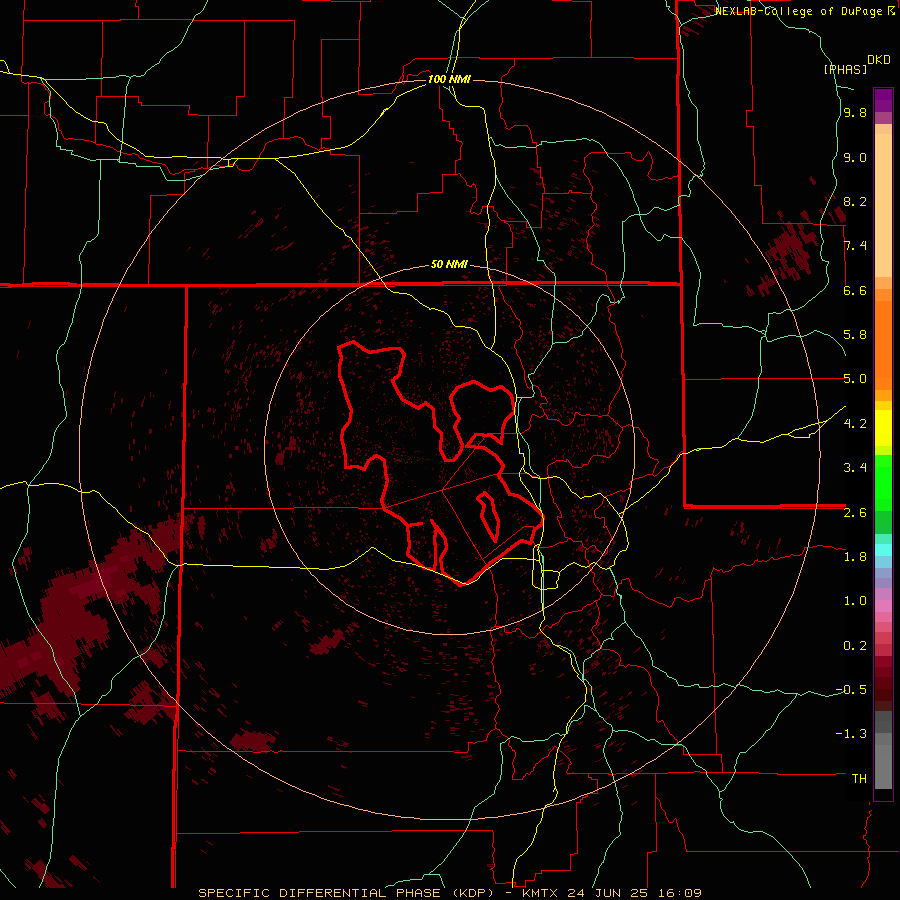This screenshot has height=900, width=900.
Task: Click the DKD legend heading
Action: click(x=879, y=60)
